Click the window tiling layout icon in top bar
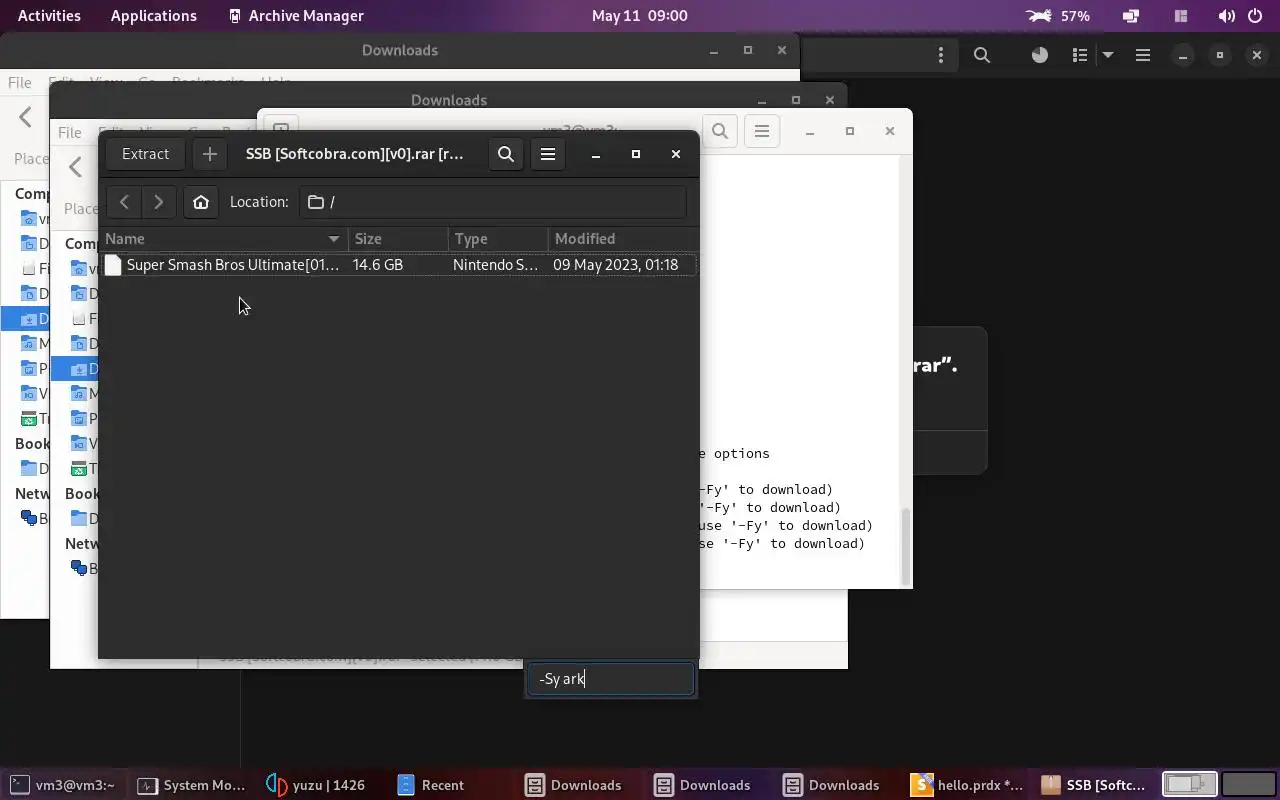The height and width of the screenshot is (800, 1280). (1181, 16)
